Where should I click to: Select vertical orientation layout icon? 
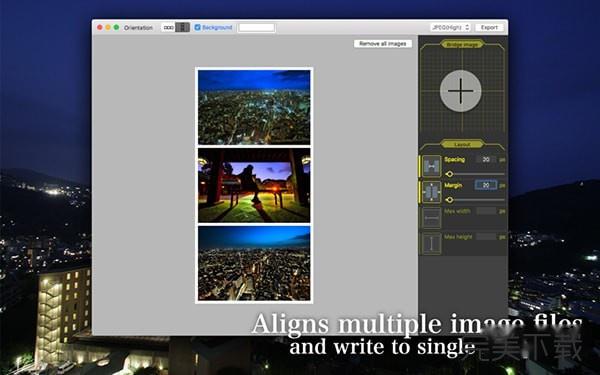click(x=183, y=28)
